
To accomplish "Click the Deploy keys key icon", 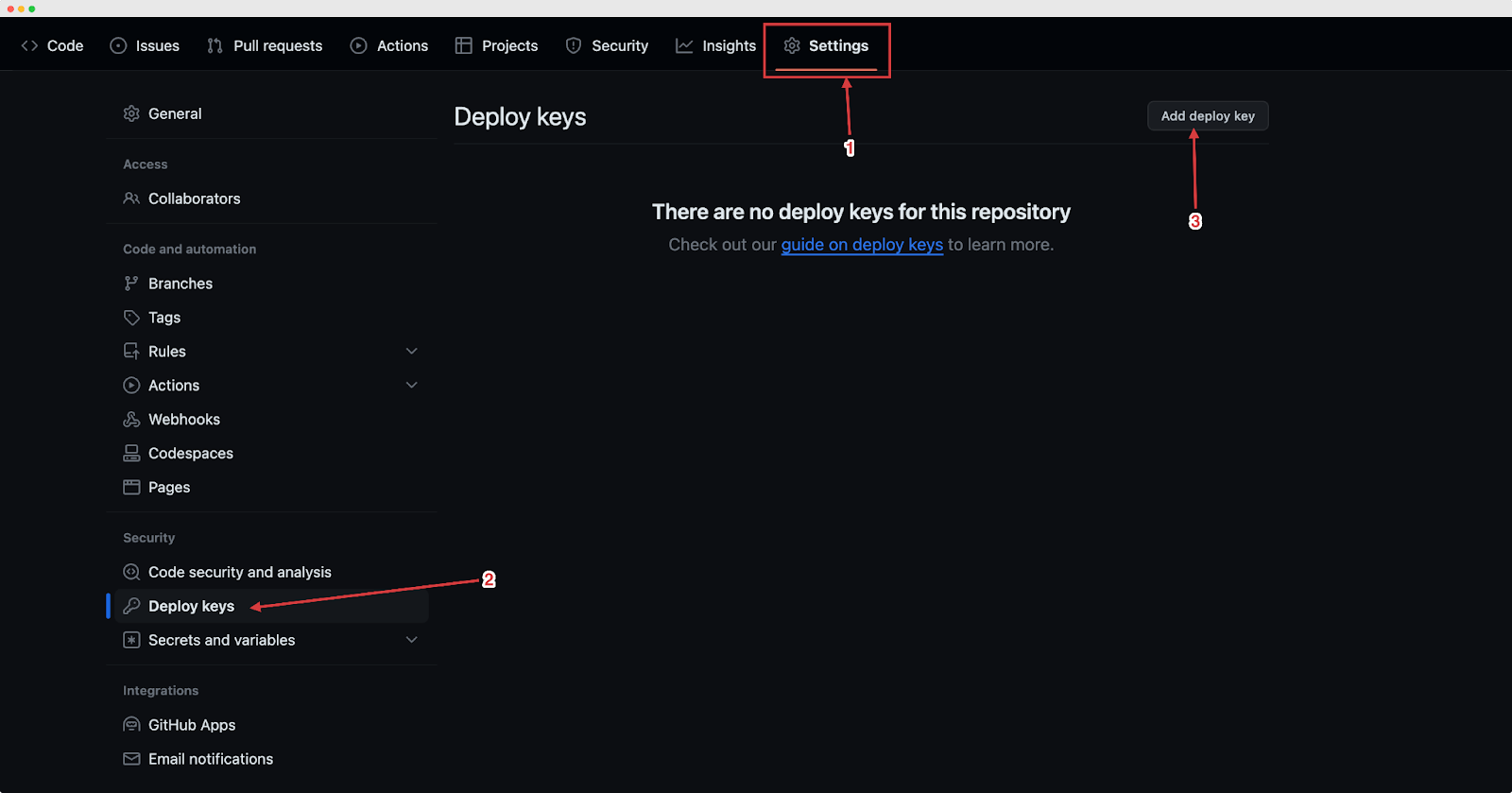I will coord(131,606).
